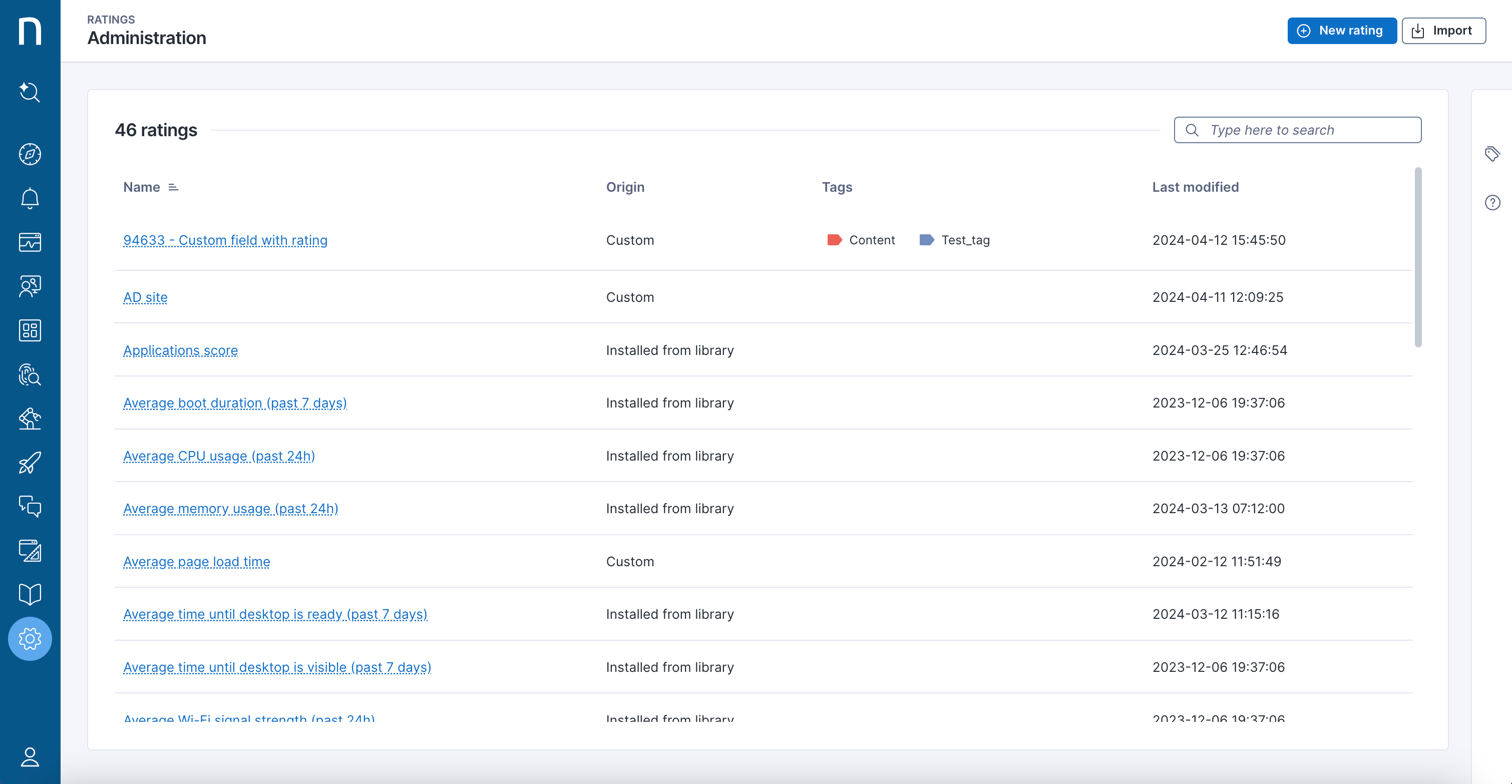Open the alerts bell icon

[x=30, y=198]
